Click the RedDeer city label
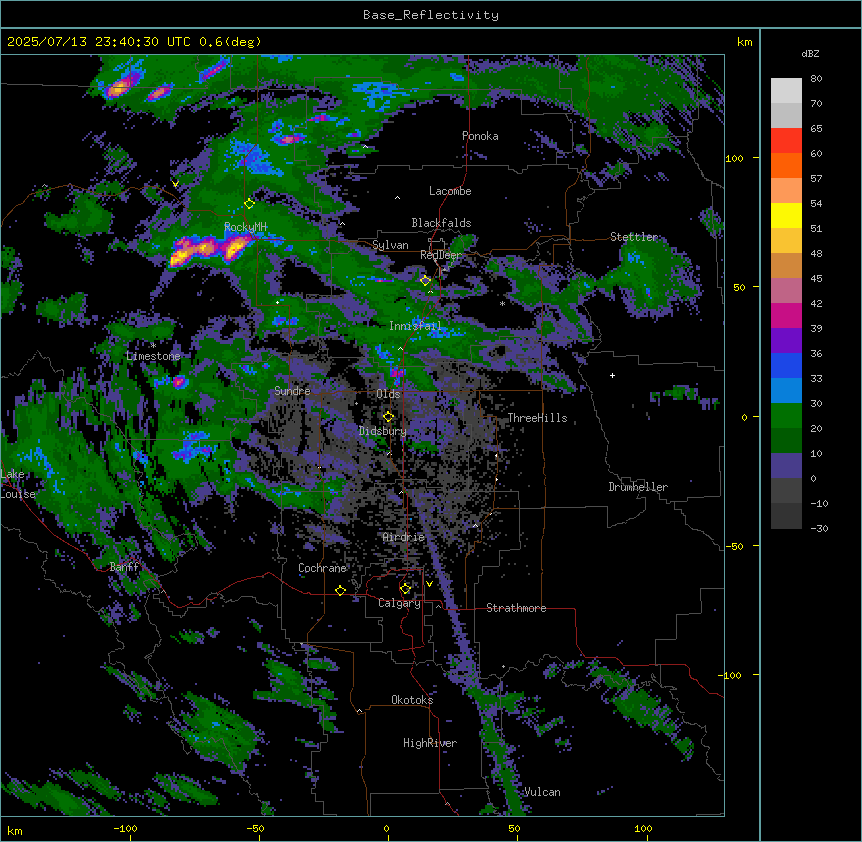 point(441,255)
